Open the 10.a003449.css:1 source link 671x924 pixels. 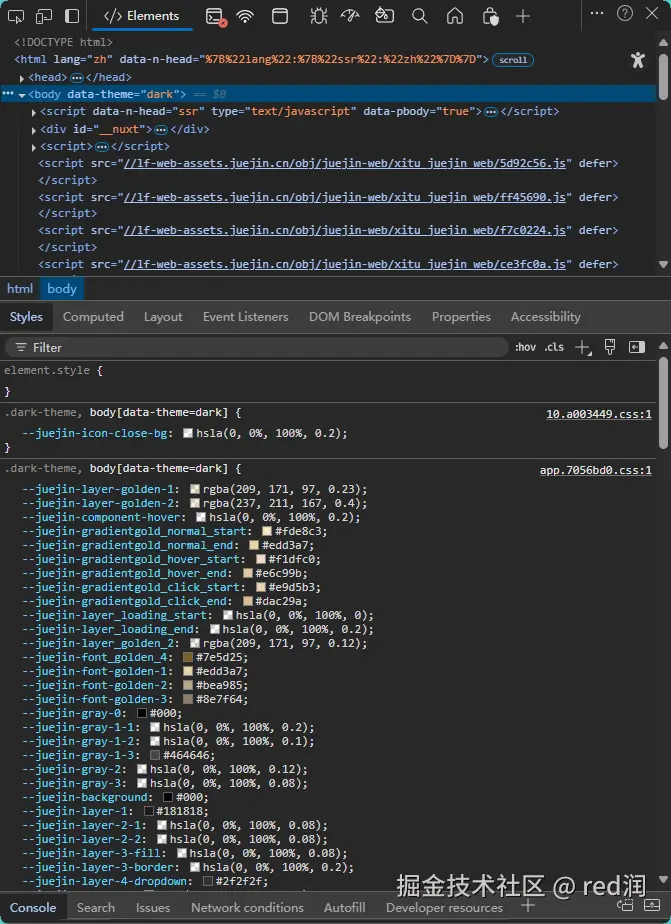pyautogui.click(x=599, y=414)
